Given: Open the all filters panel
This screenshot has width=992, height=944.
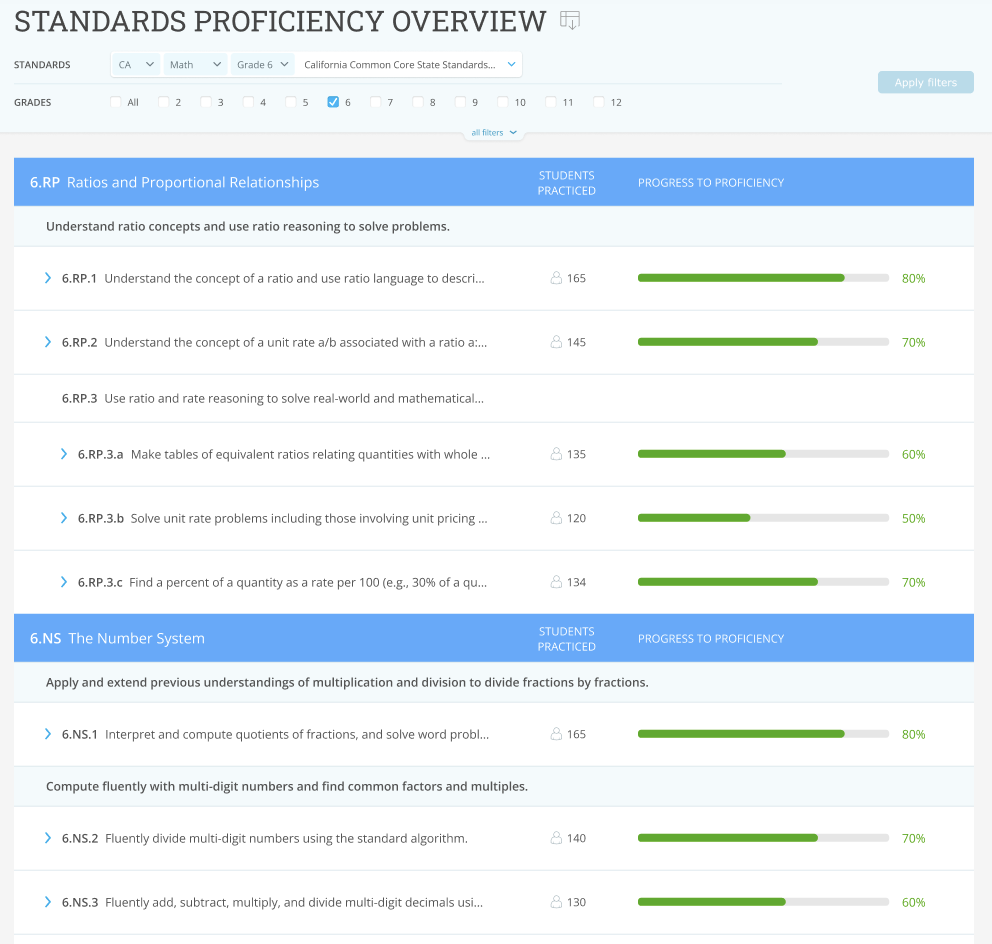Looking at the screenshot, I should tap(493, 131).
